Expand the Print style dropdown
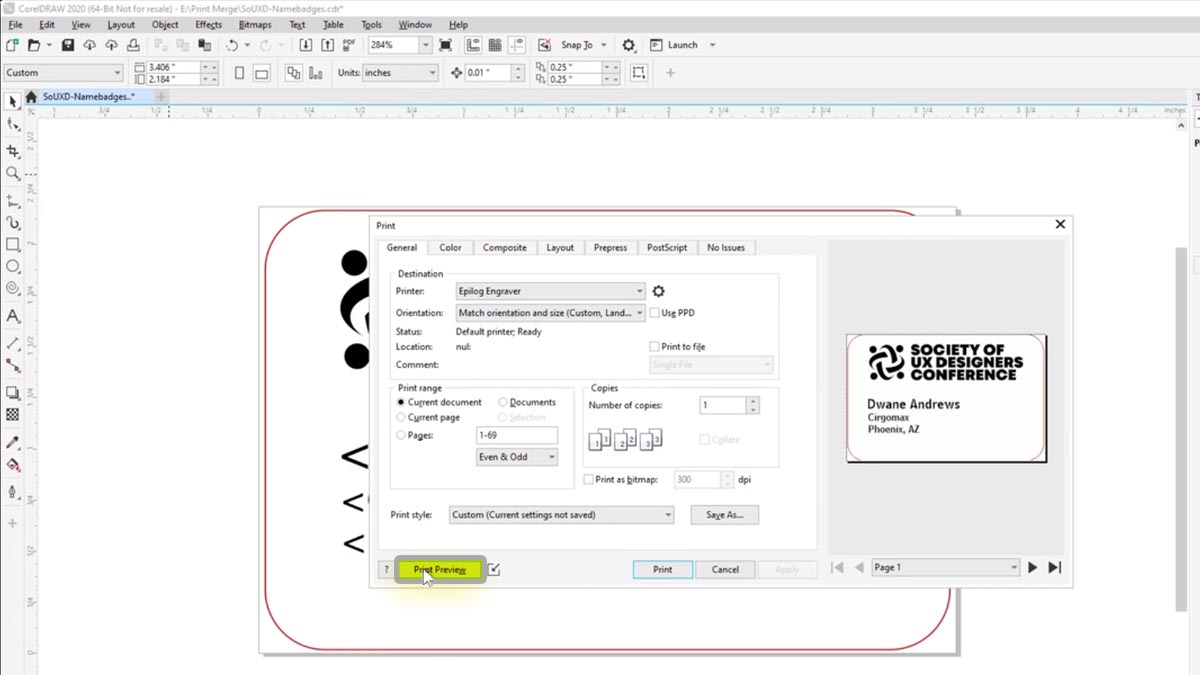1200x675 pixels. (x=562, y=515)
